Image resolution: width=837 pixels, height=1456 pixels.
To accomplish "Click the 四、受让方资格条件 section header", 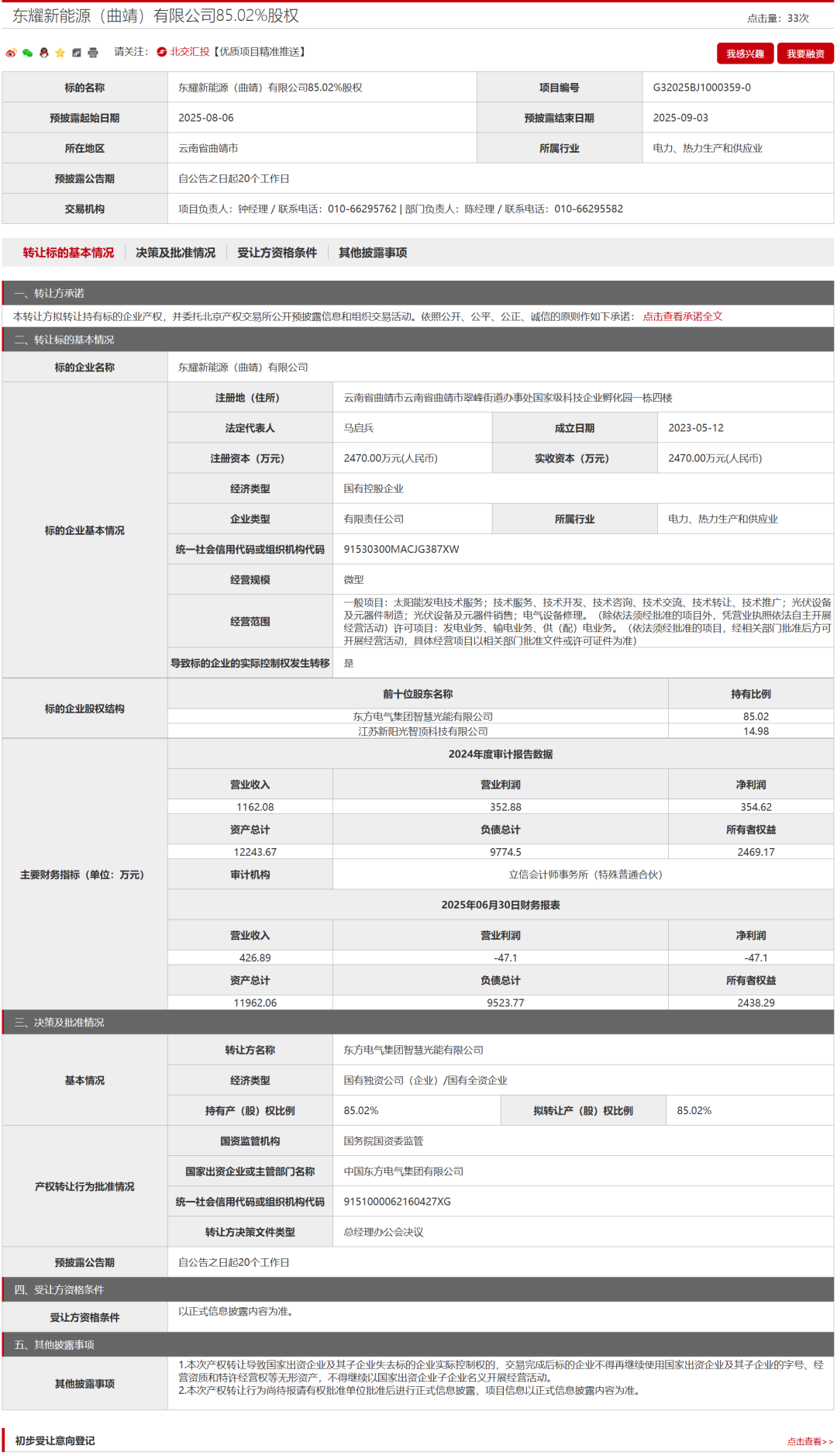I will point(418,1290).
